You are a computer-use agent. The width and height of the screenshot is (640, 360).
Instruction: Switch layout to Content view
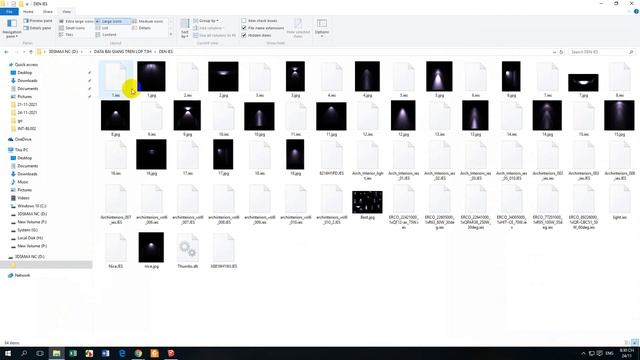[106, 35]
